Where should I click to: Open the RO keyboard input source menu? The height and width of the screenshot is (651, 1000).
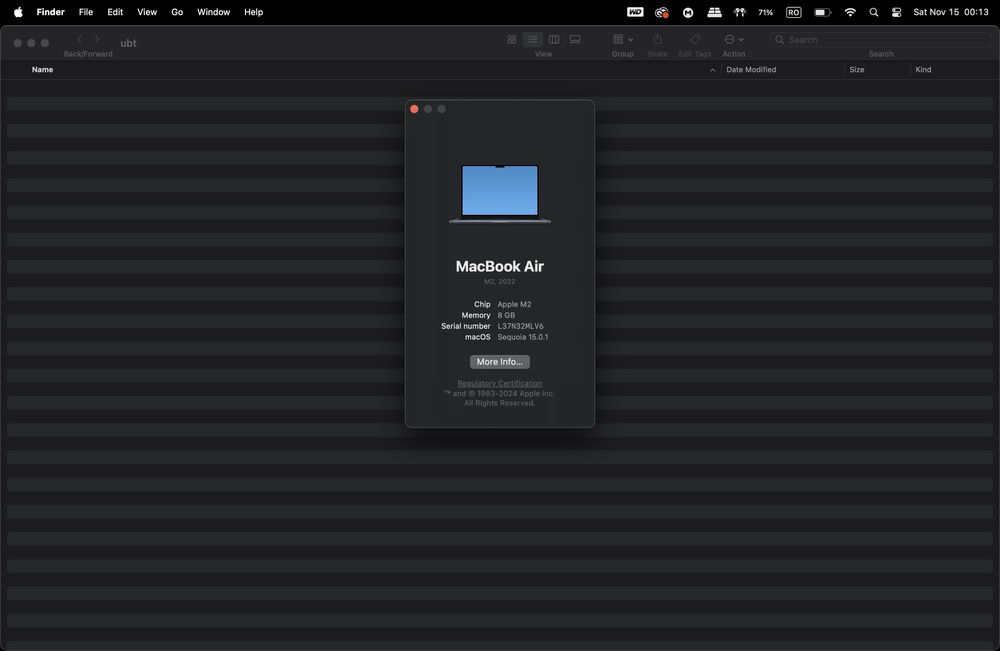[793, 12]
